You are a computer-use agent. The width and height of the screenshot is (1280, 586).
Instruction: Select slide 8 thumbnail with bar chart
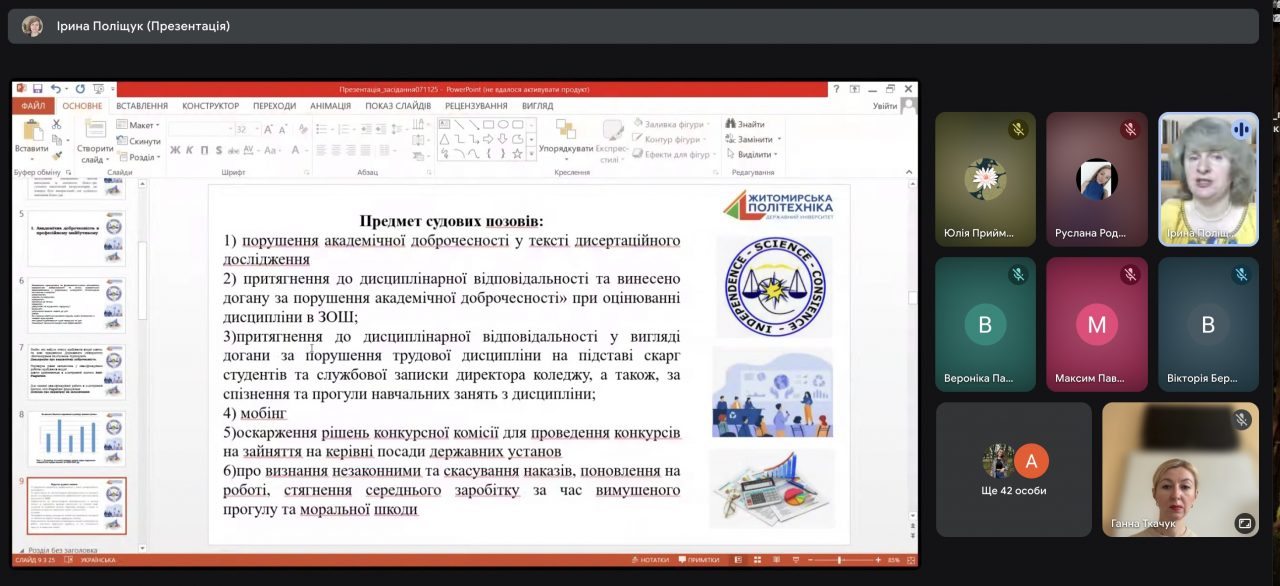pyautogui.click(x=77, y=437)
